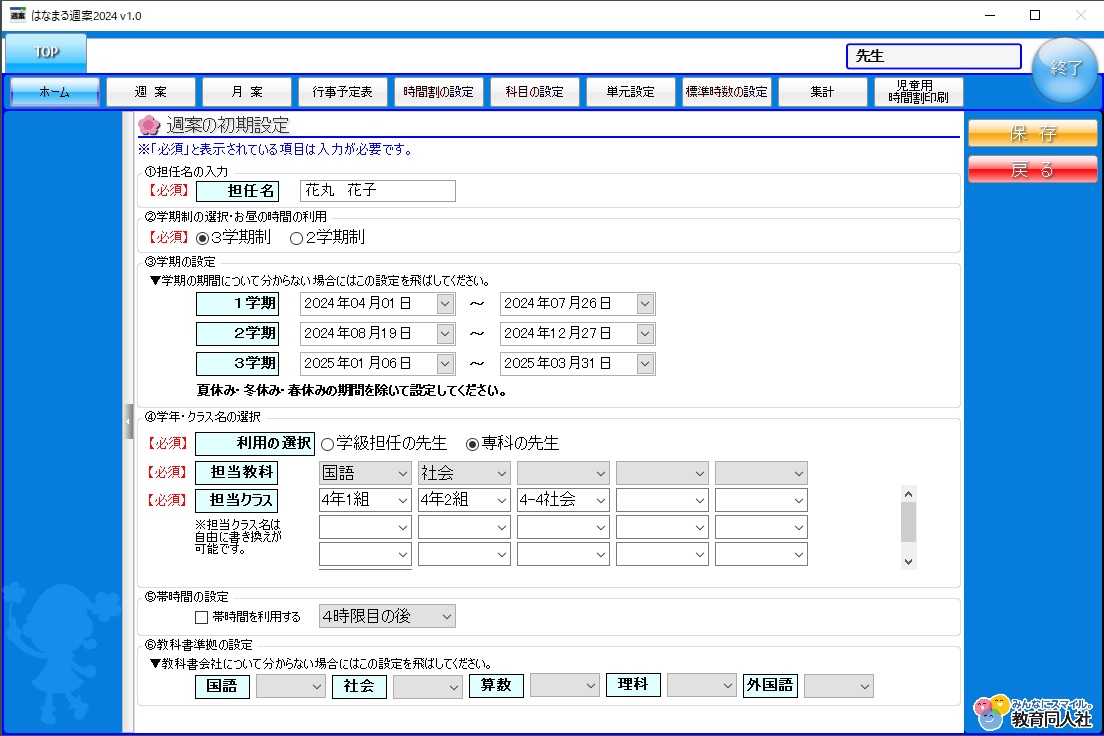Open 1学期 start date picker
Image resolution: width=1104 pixels, height=736 pixels.
(444, 304)
